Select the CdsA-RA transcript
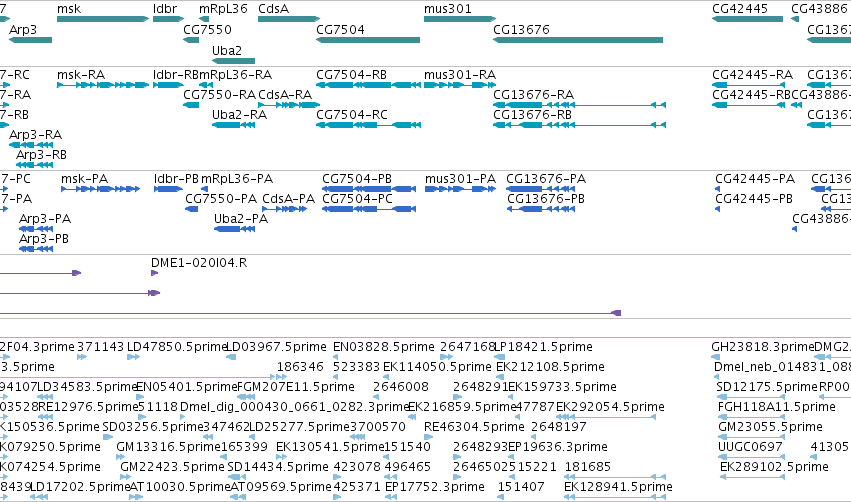This screenshot has width=851, height=502. (x=289, y=105)
